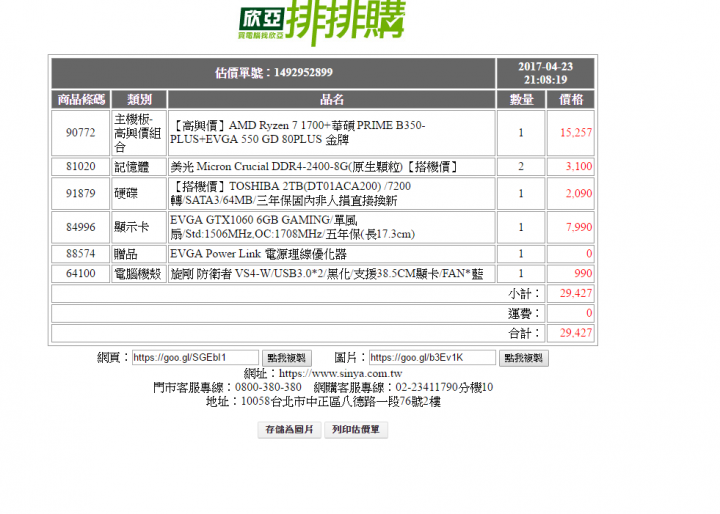Click the TOSHIBA 2TB hard drive name

(291, 193)
